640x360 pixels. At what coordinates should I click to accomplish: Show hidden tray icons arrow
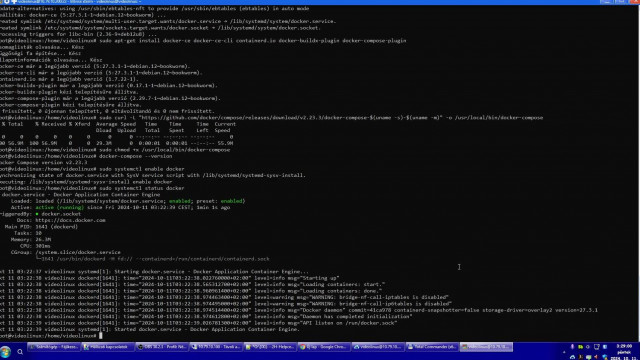tap(564, 351)
